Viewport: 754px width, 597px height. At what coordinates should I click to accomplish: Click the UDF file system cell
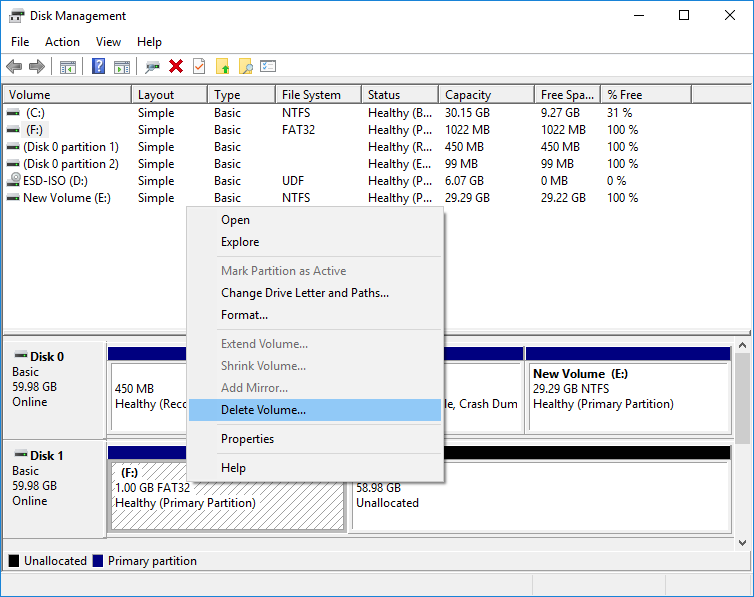pyautogui.click(x=293, y=181)
